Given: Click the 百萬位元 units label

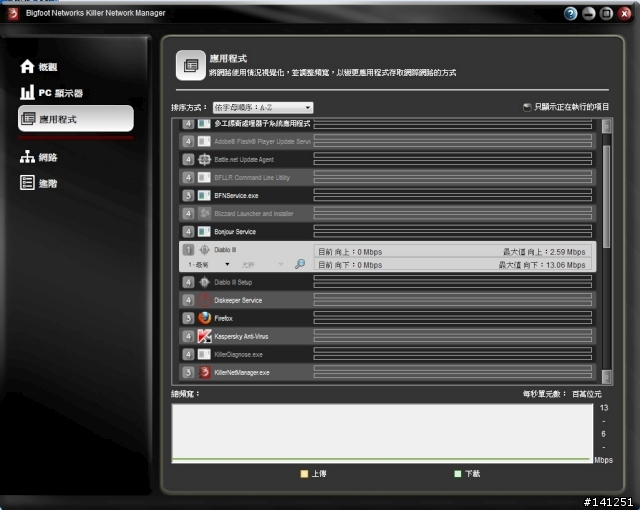Looking at the screenshot, I should [587, 394].
